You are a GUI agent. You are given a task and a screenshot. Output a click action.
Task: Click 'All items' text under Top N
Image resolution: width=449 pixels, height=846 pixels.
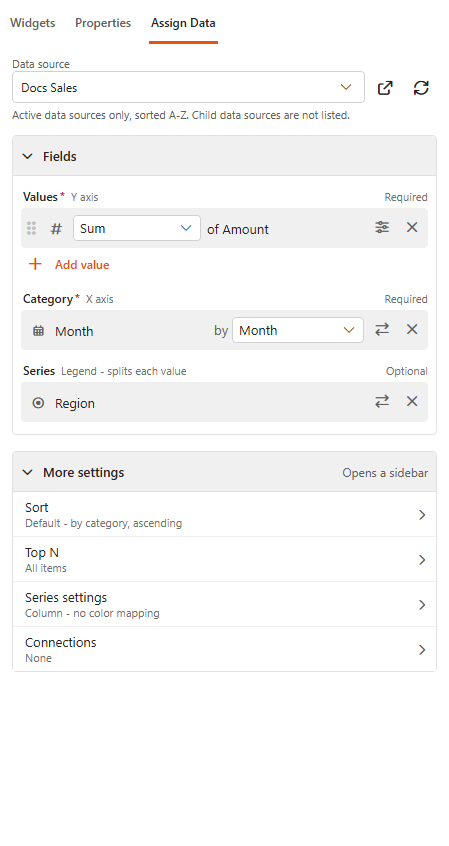[x=46, y=568]
